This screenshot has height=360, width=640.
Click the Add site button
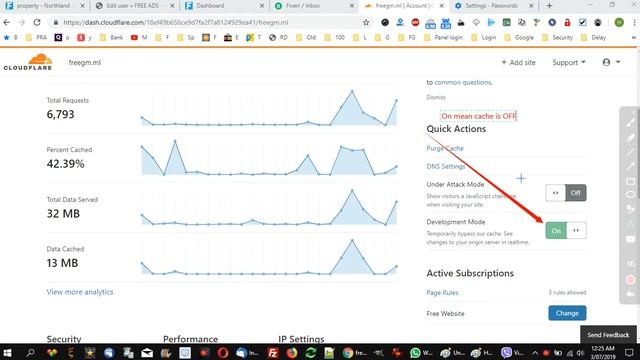pyautogui.click(x=518, y=62)
